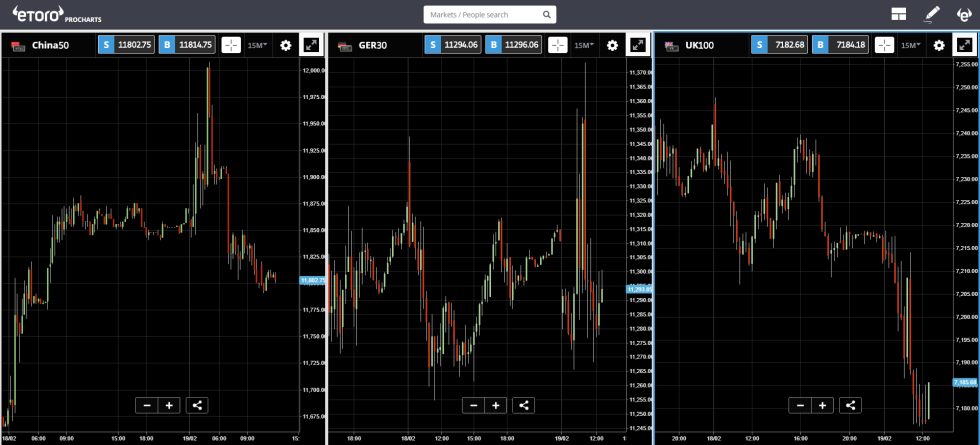Toggle fullscreen for the China50 chart
The width and height of the screenshot is (980, 445).
pos(311,45)
